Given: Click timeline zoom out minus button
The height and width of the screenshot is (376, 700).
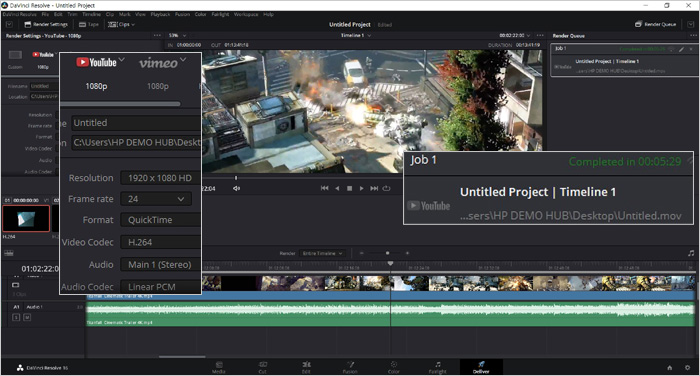Looking at the screenshot, I should pos(362,253).
